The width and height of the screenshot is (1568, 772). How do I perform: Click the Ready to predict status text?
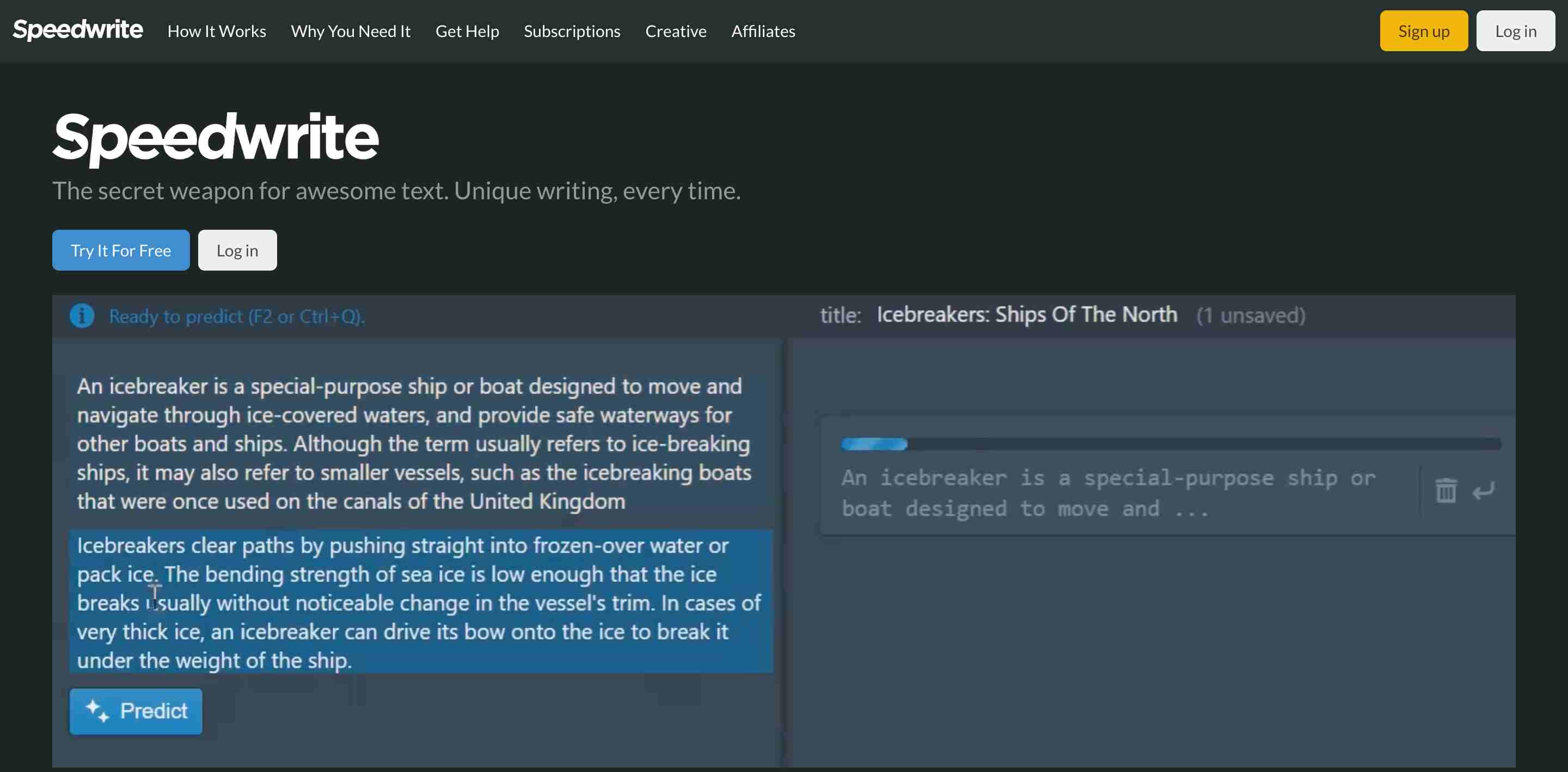(237, 317)
